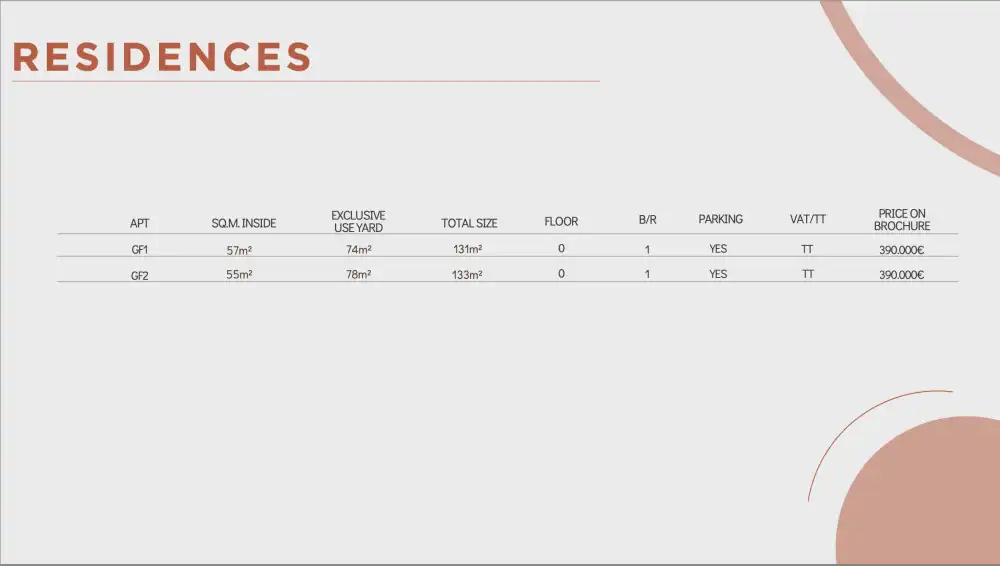
Task: Click the 74m² yard value
Action: pos(358,250)
